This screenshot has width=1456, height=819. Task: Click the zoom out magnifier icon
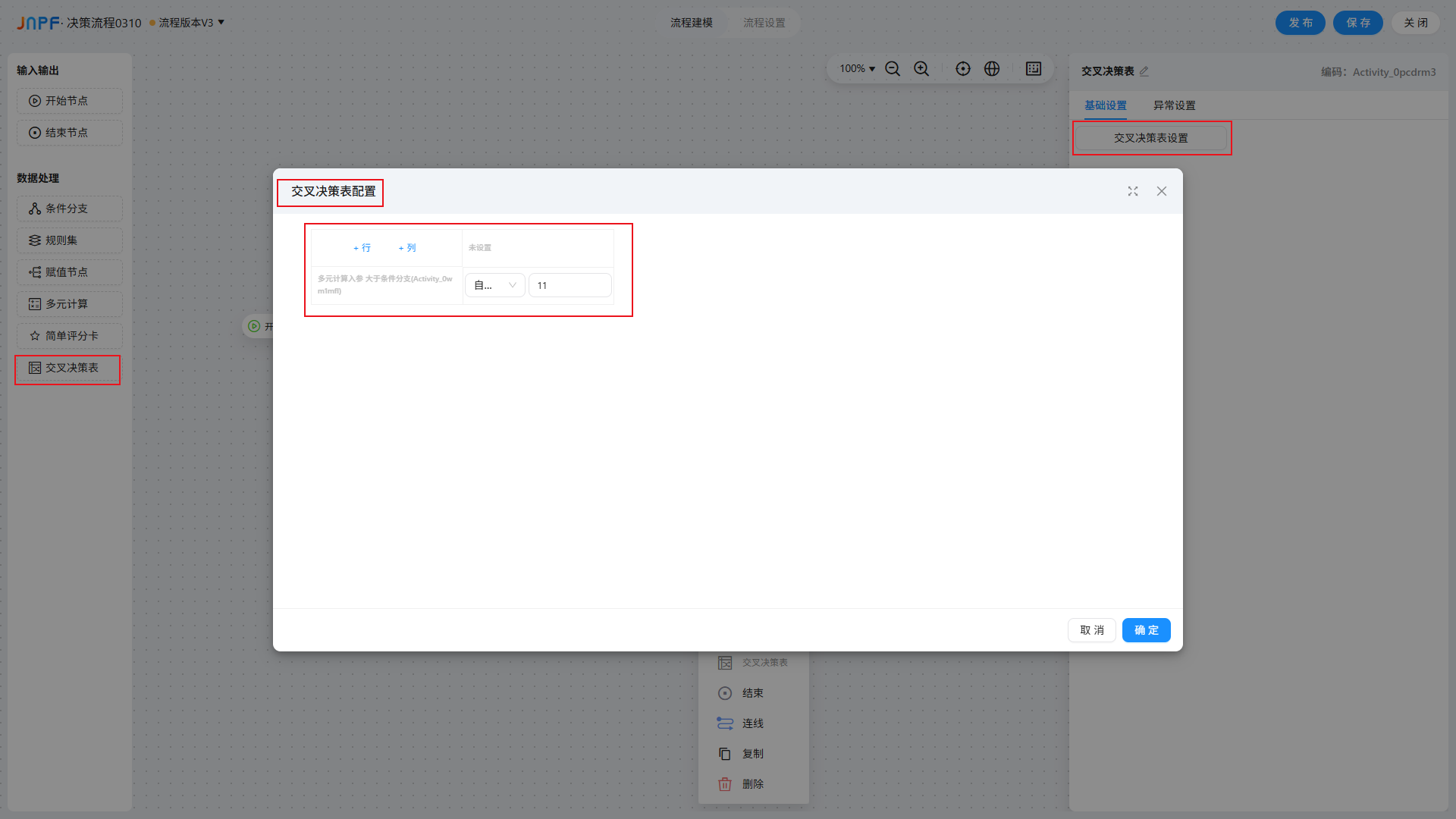click(893, 69)
